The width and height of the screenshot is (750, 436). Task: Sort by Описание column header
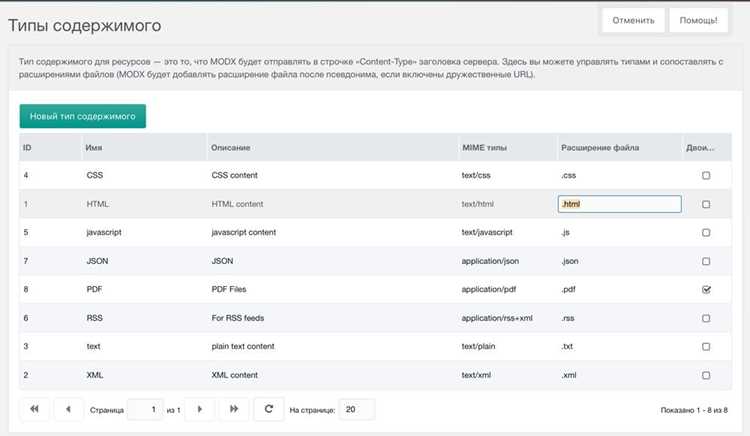coord(332,147)
